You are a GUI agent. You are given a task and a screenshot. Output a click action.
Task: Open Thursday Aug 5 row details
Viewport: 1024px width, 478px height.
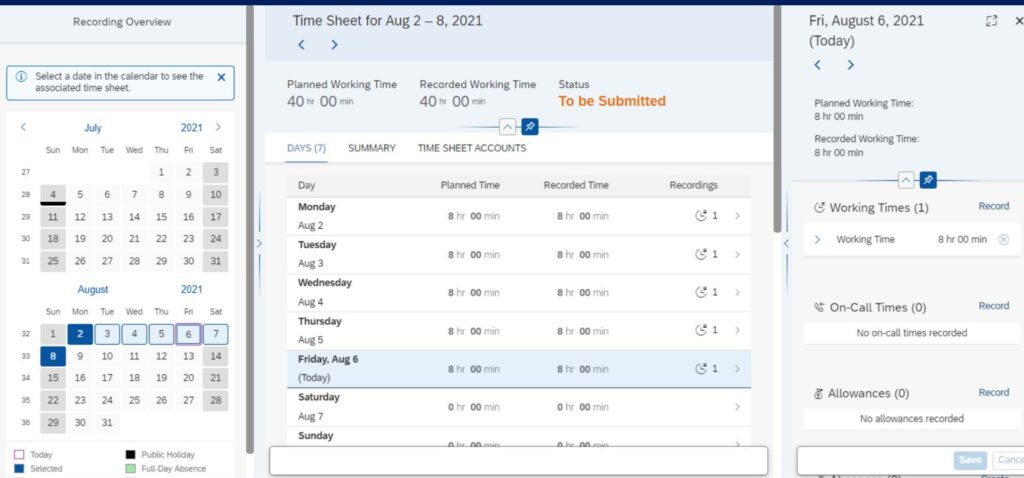(519, 330)
